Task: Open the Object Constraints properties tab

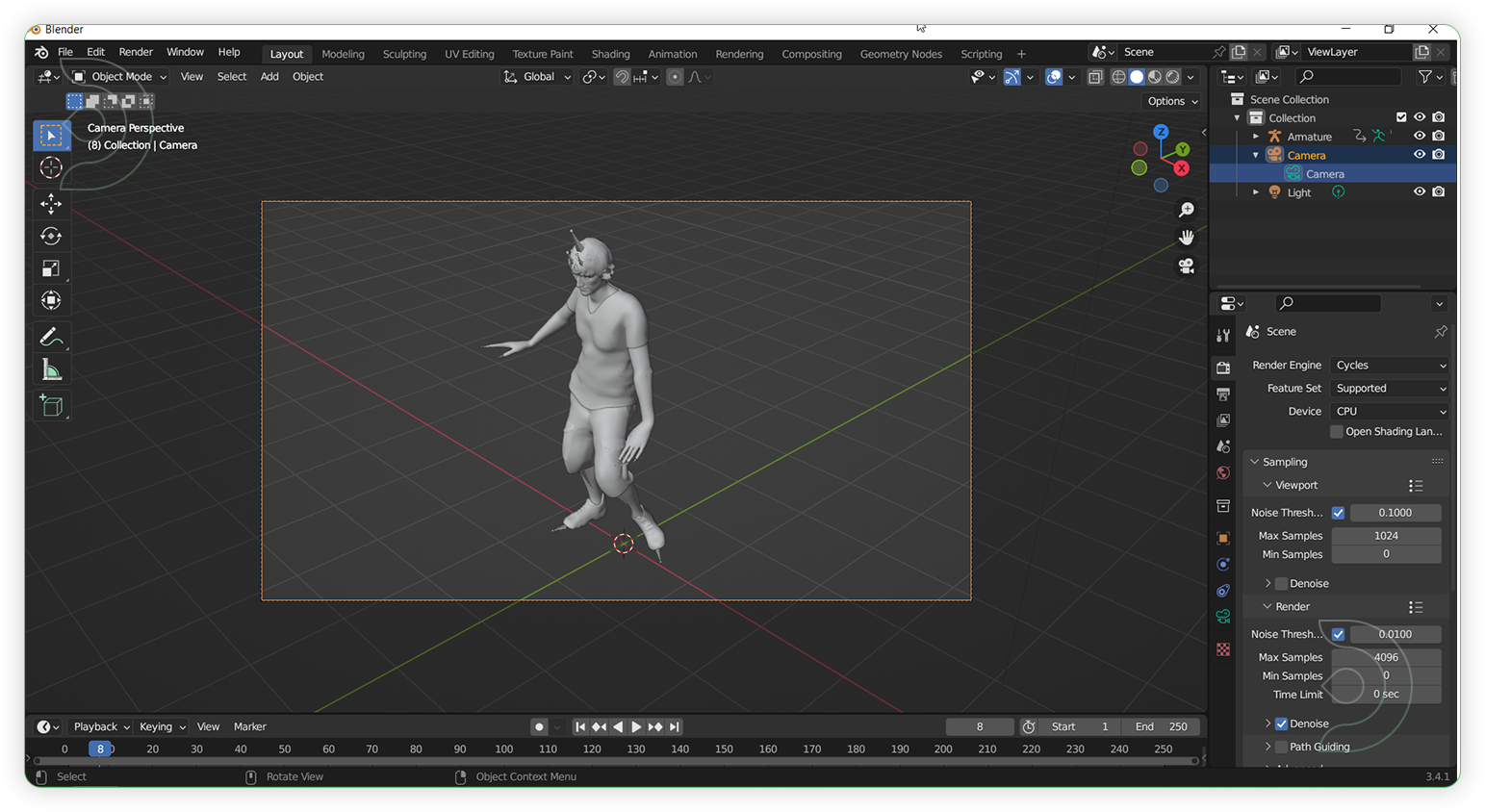Action: click(x=1222, y=590)
